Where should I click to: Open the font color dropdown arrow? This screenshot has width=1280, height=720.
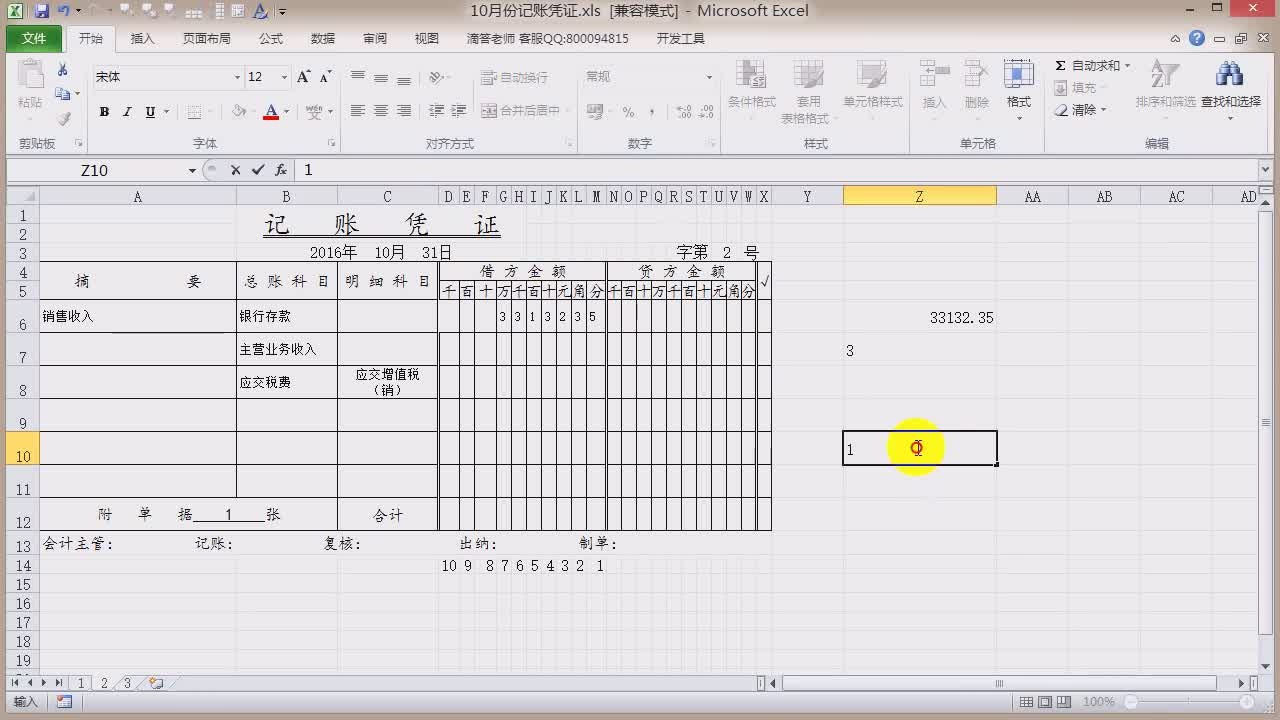(x=286, y=112)
